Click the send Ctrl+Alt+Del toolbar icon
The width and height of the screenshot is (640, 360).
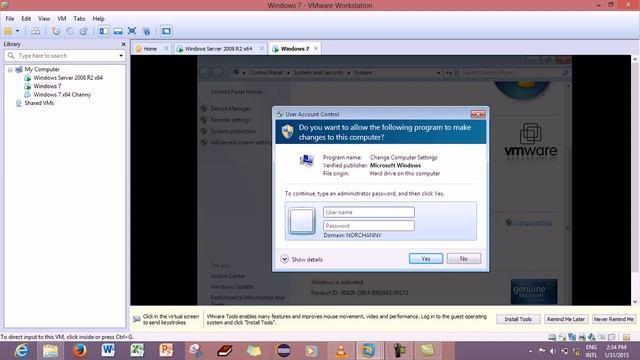tap(36, 31)
